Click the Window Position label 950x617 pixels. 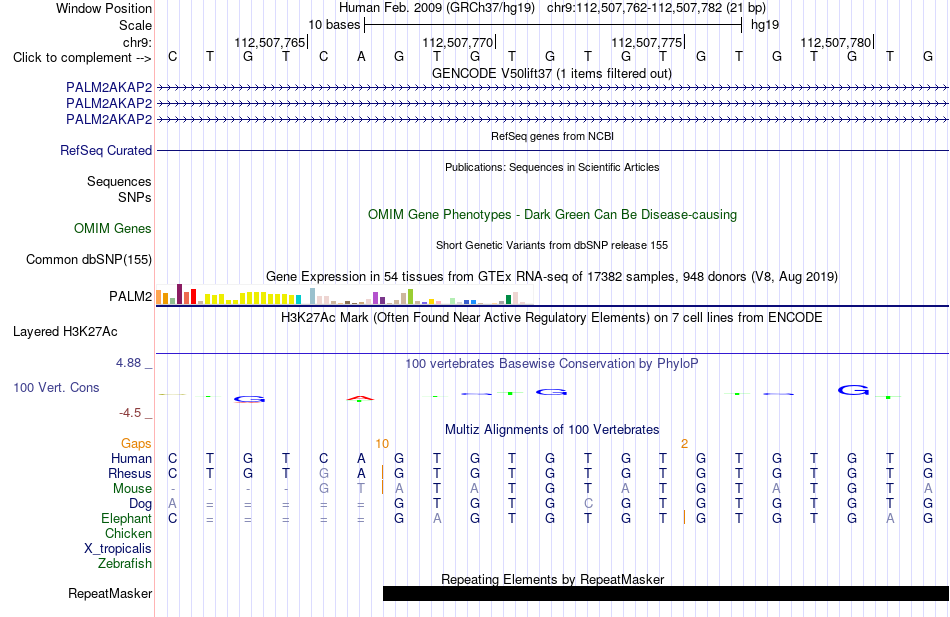coord(104,8)
